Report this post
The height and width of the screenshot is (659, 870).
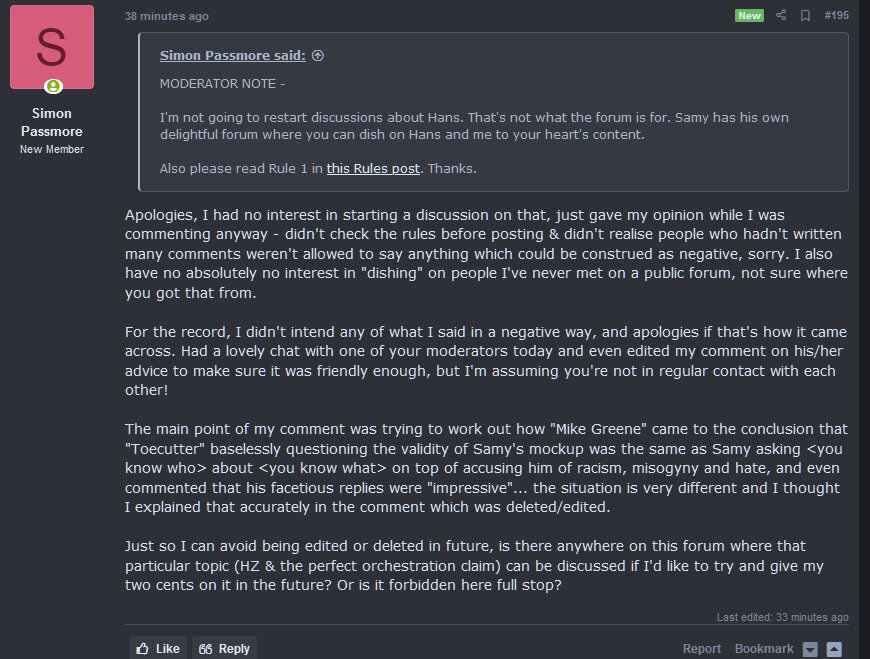point(702,648)
